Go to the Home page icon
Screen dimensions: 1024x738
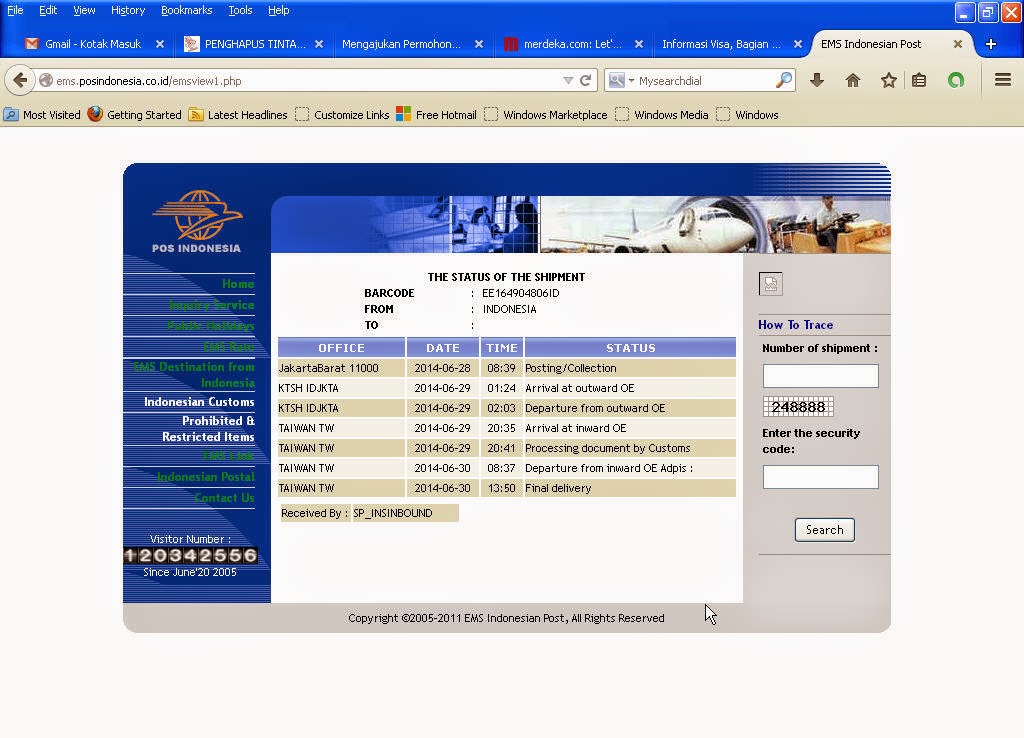point(852,80)
